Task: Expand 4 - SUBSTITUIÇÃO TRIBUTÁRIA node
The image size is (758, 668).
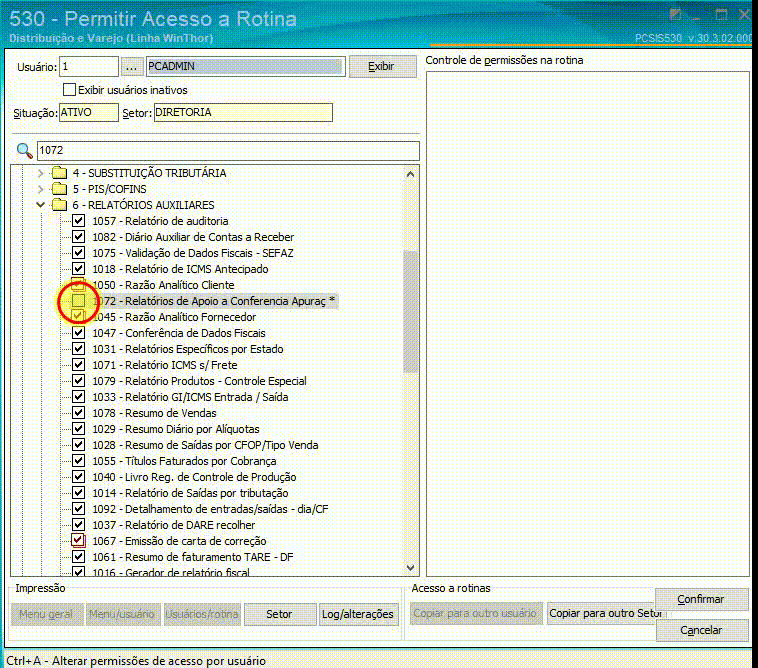Action: tap(41, 173)
